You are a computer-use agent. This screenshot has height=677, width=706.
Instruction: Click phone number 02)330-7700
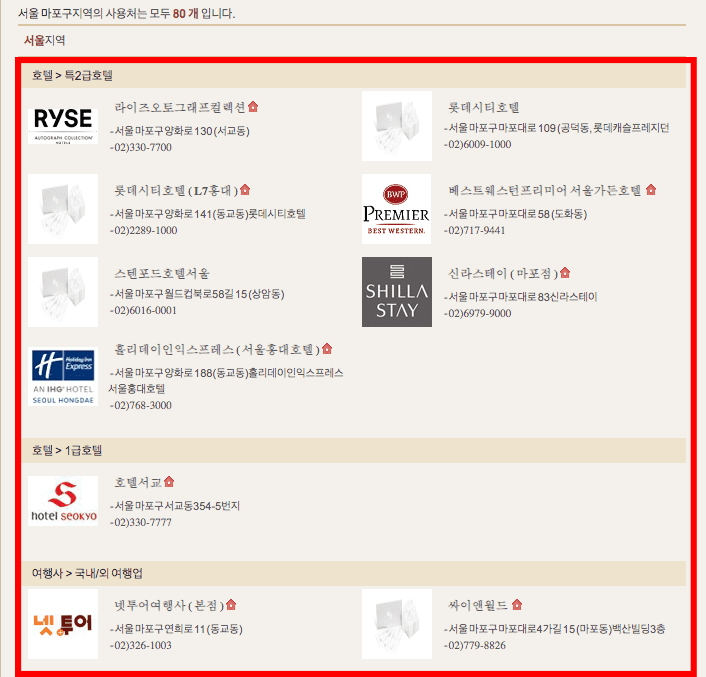coord(141,147)
